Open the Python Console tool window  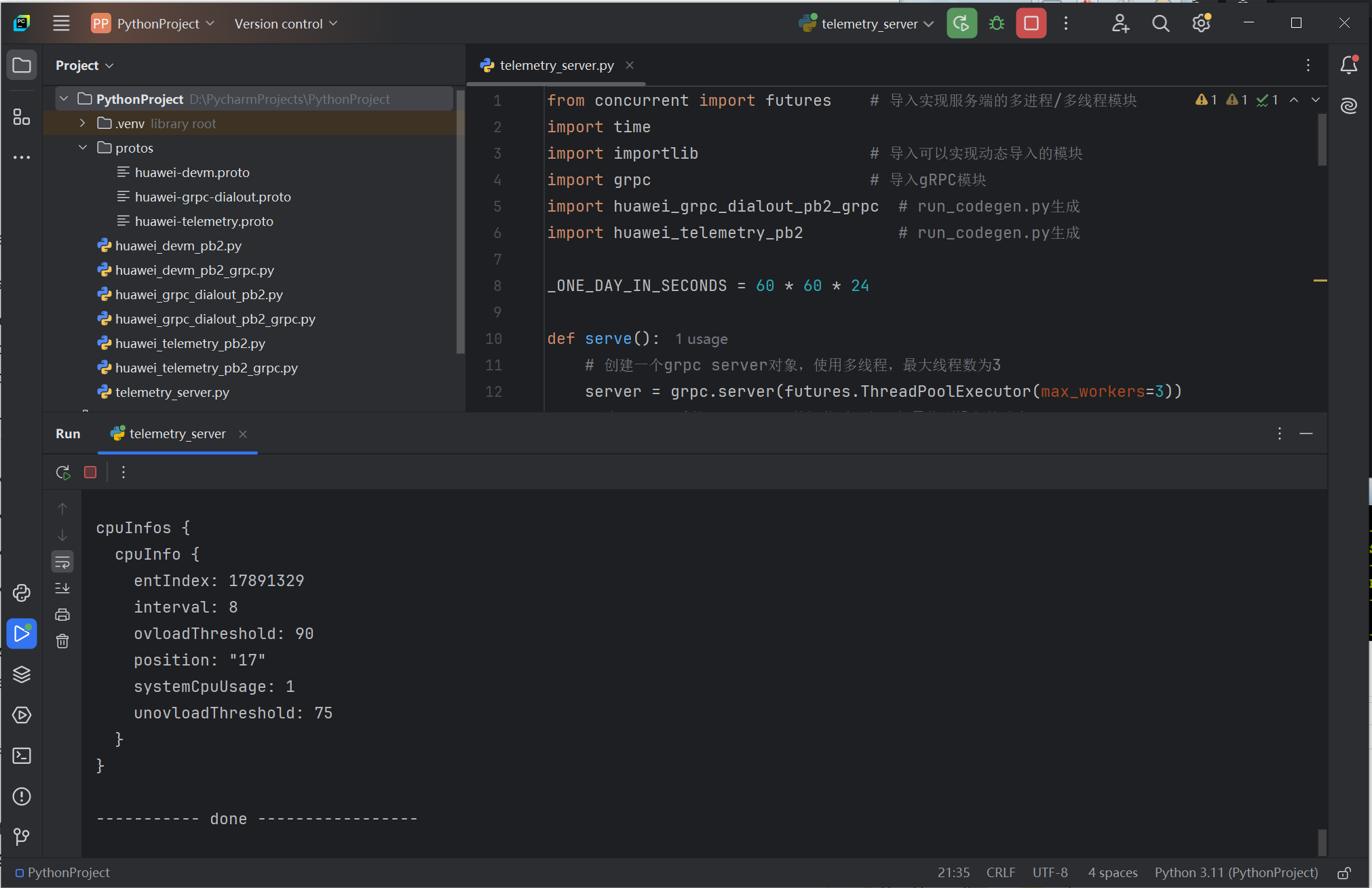coord(22,593)
